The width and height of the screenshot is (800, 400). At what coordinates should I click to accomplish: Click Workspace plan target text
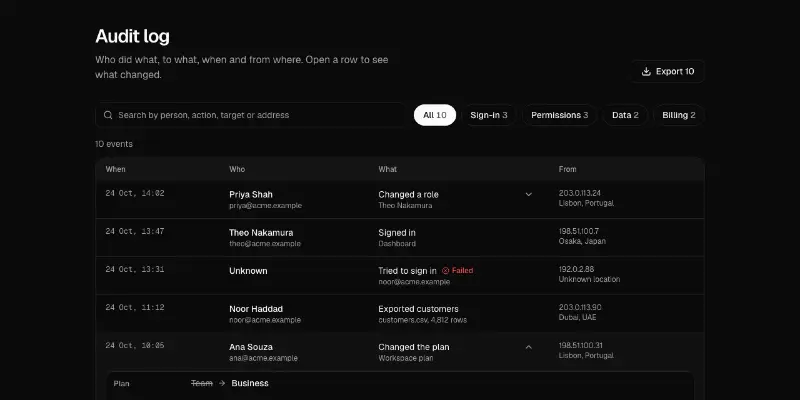click(x=406, y=358)
